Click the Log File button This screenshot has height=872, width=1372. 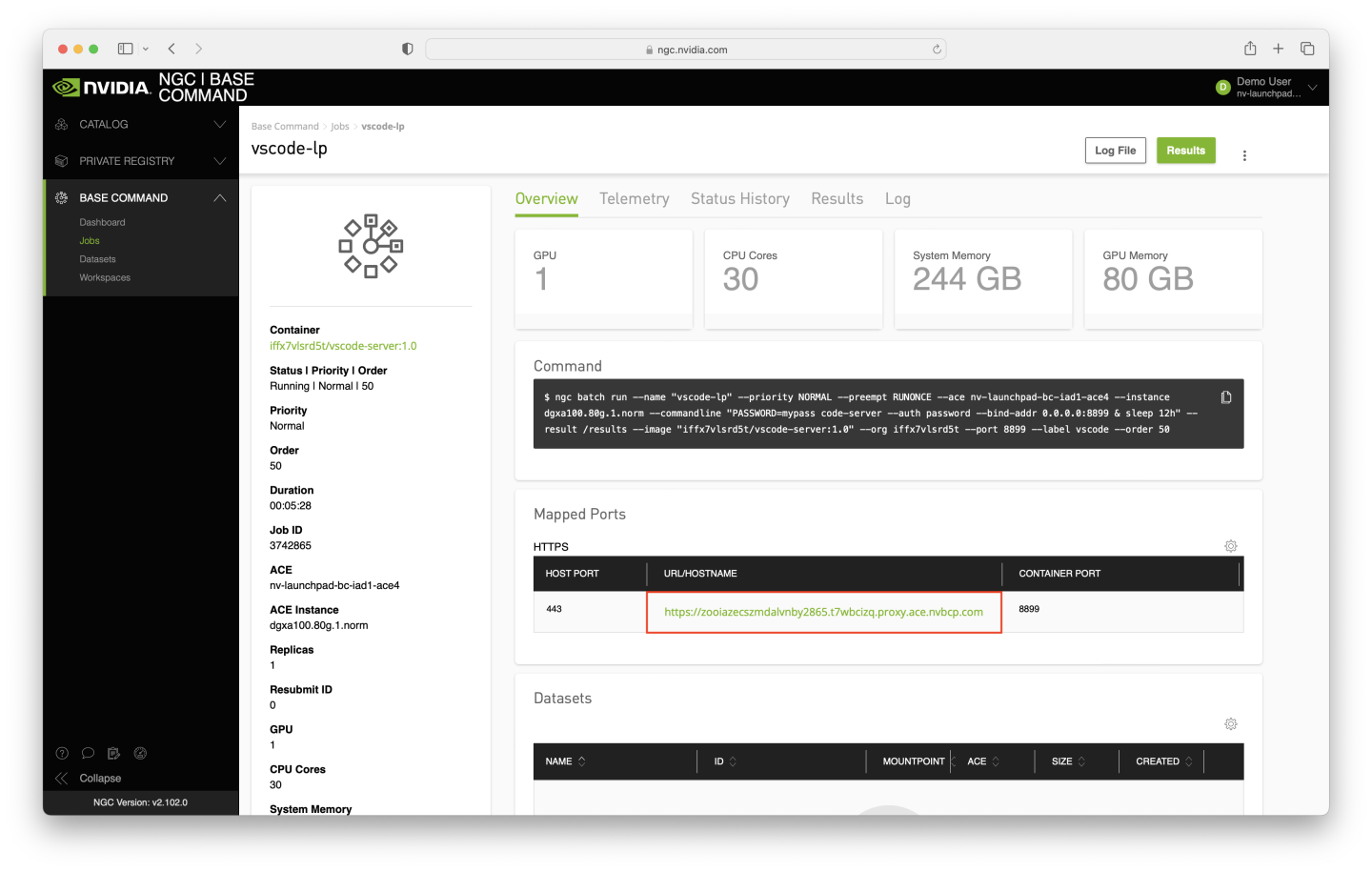(x=1115, y=151)
